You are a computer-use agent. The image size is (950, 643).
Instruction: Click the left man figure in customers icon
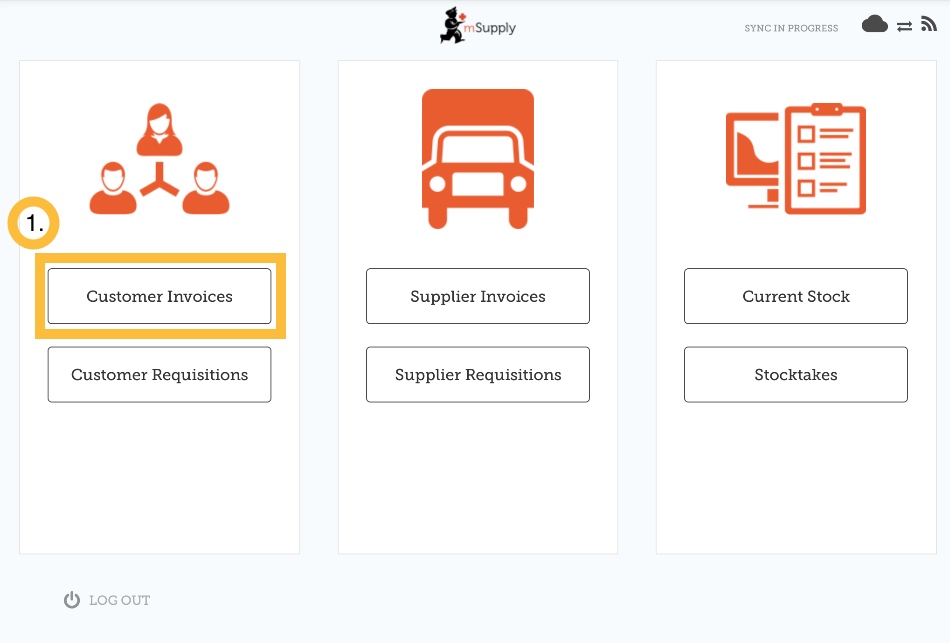[x=113, y=187]
